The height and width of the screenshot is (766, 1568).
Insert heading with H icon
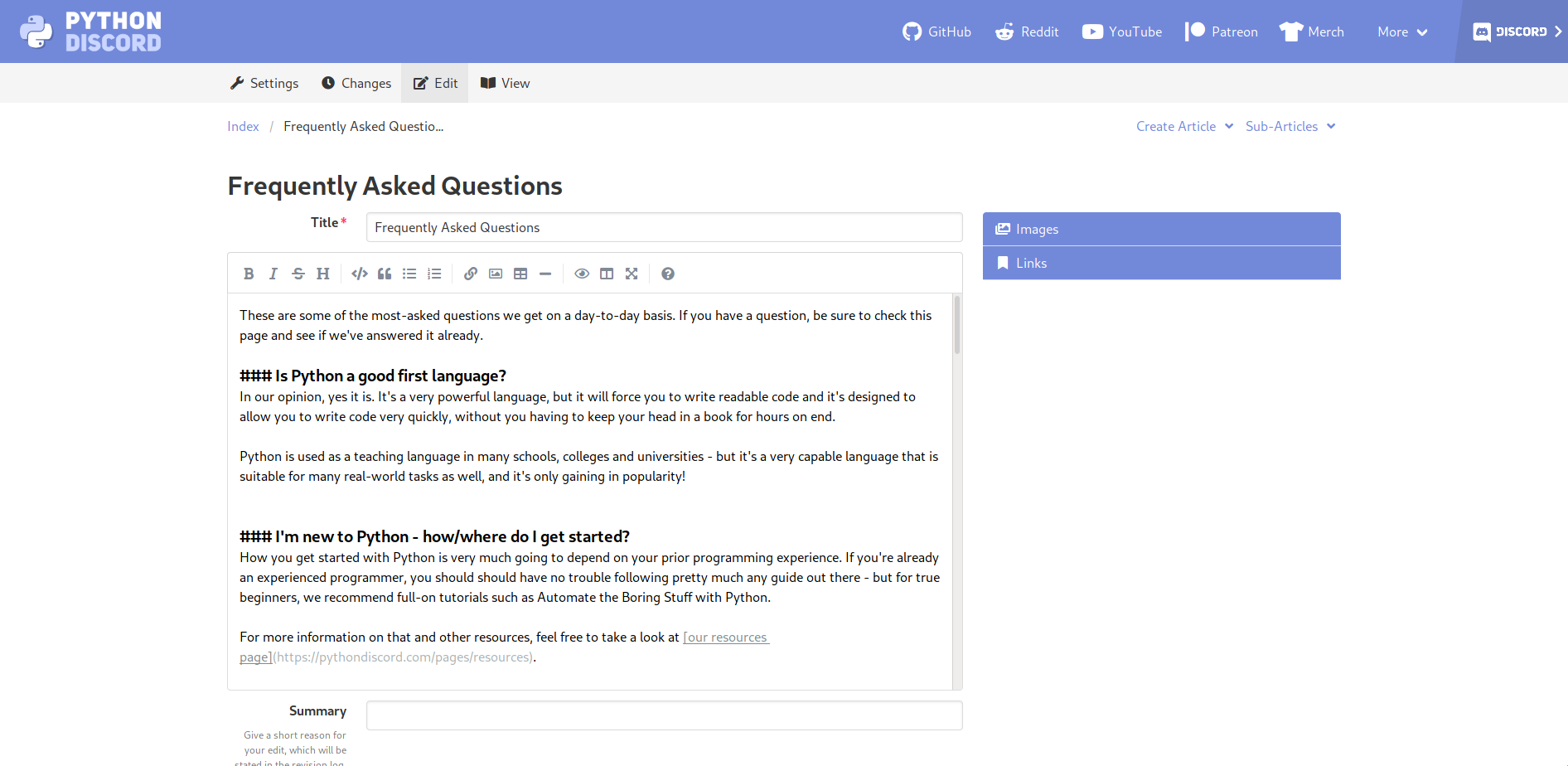[323, 274]
